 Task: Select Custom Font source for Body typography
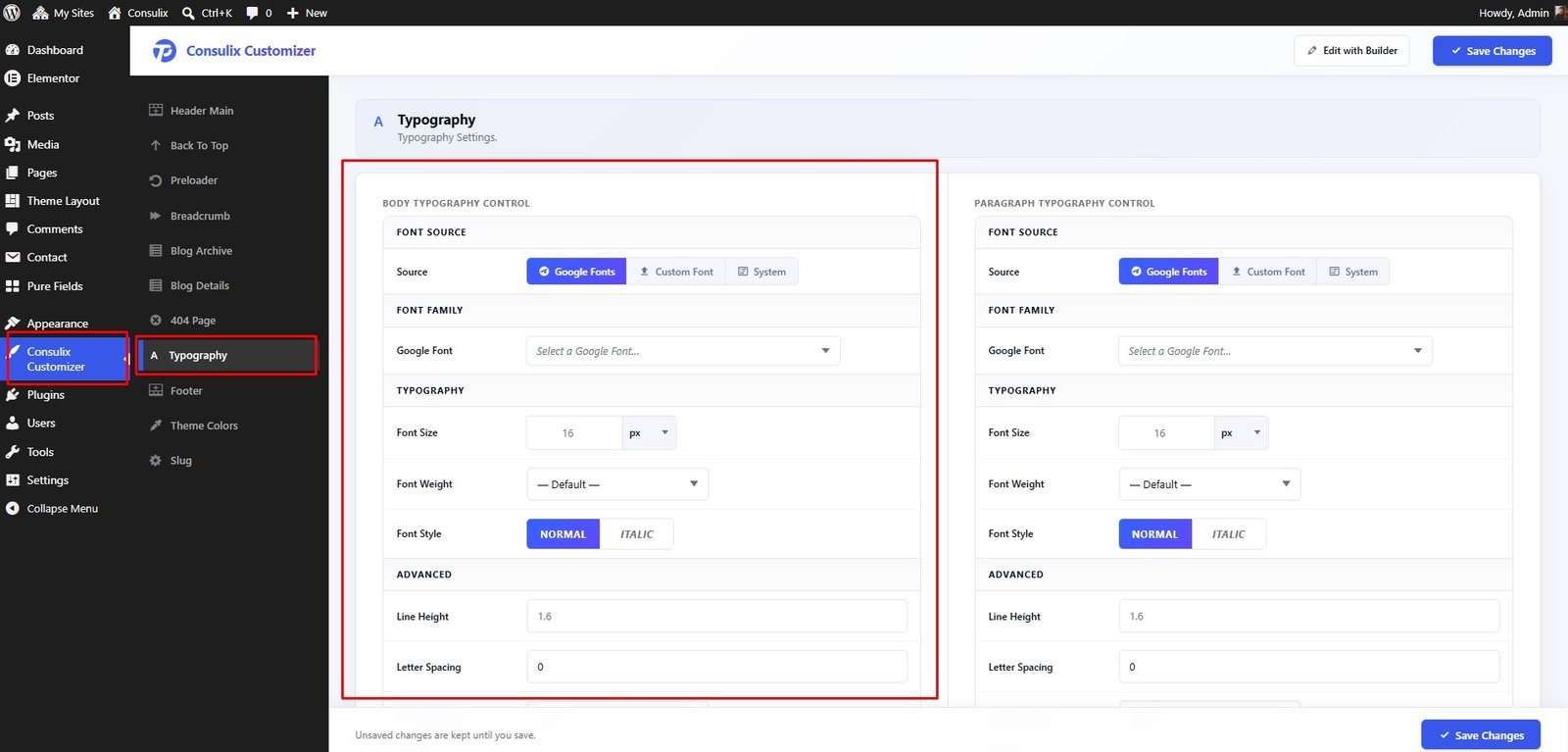pyautogui.click(x=676, y=272)
